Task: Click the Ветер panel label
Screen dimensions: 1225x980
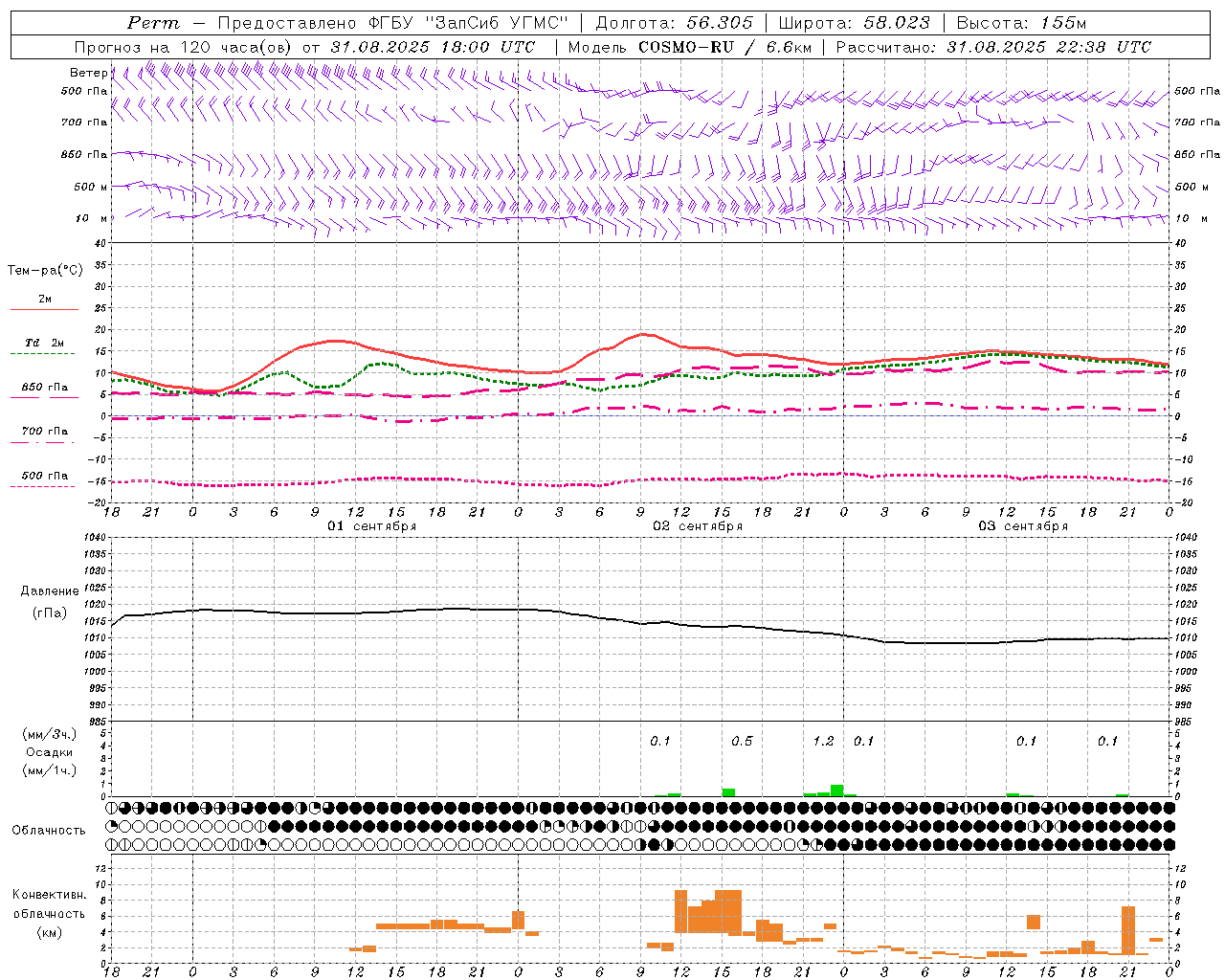Action: click(x=88, y=73)
